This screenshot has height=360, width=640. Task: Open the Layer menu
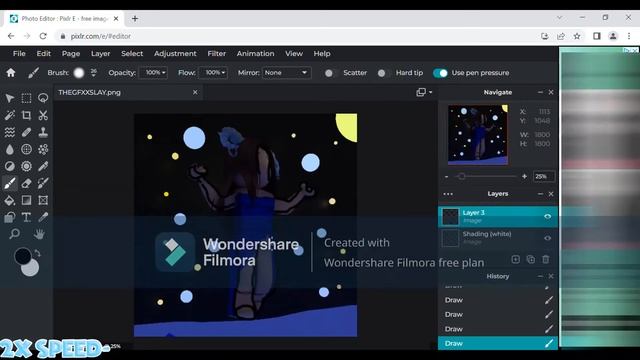100,53
